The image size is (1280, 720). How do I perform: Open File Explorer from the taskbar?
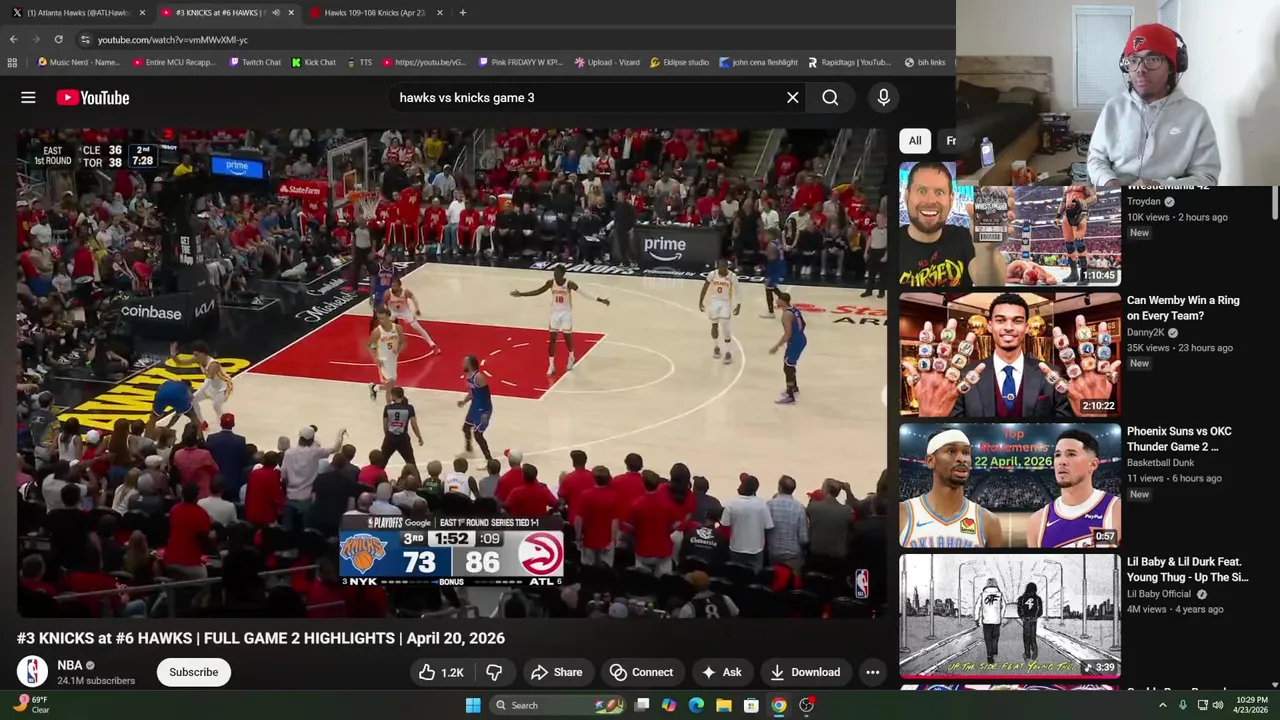(x=723, y=705)
